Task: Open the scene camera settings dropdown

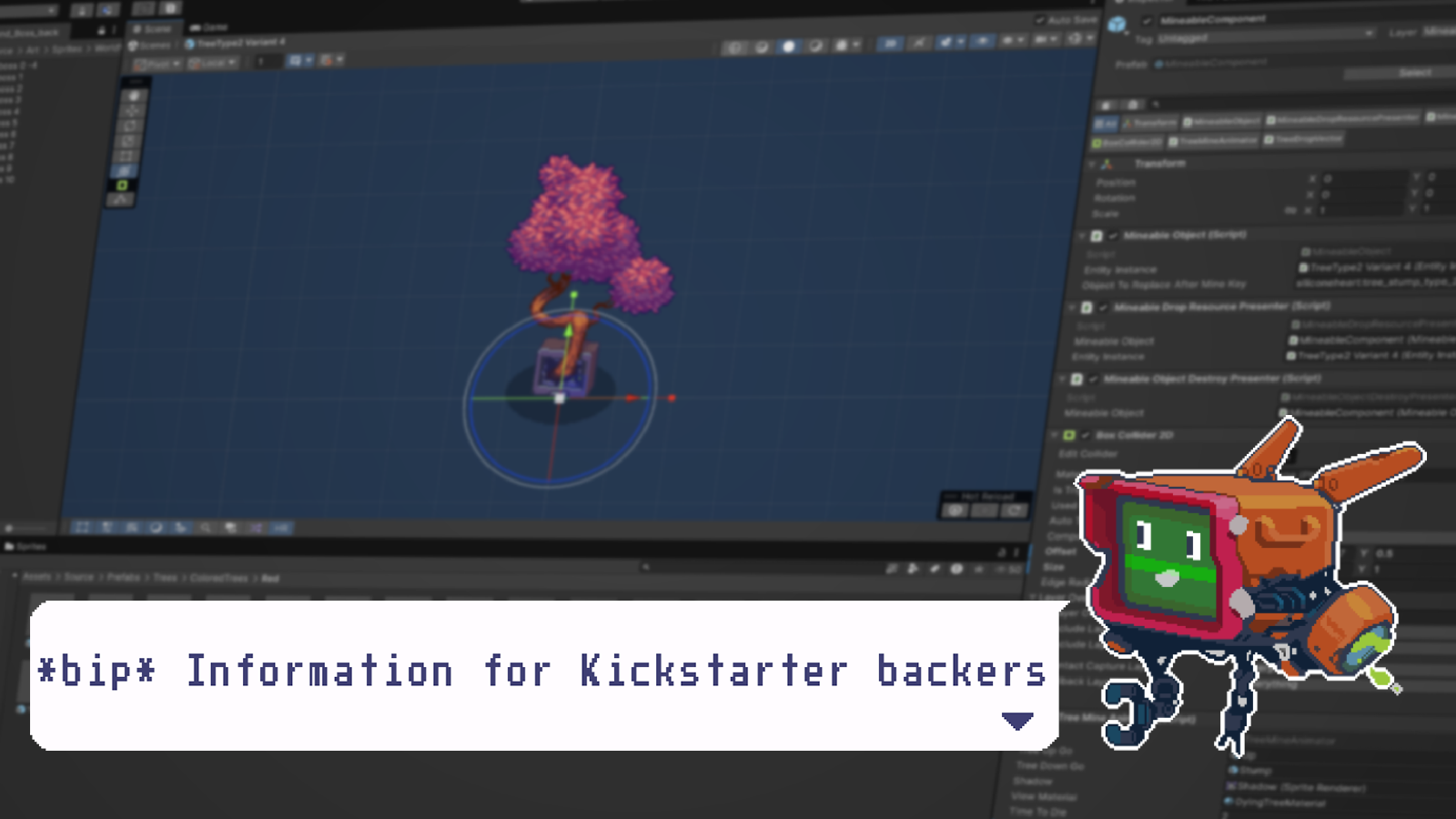Action: [1045, 40]
